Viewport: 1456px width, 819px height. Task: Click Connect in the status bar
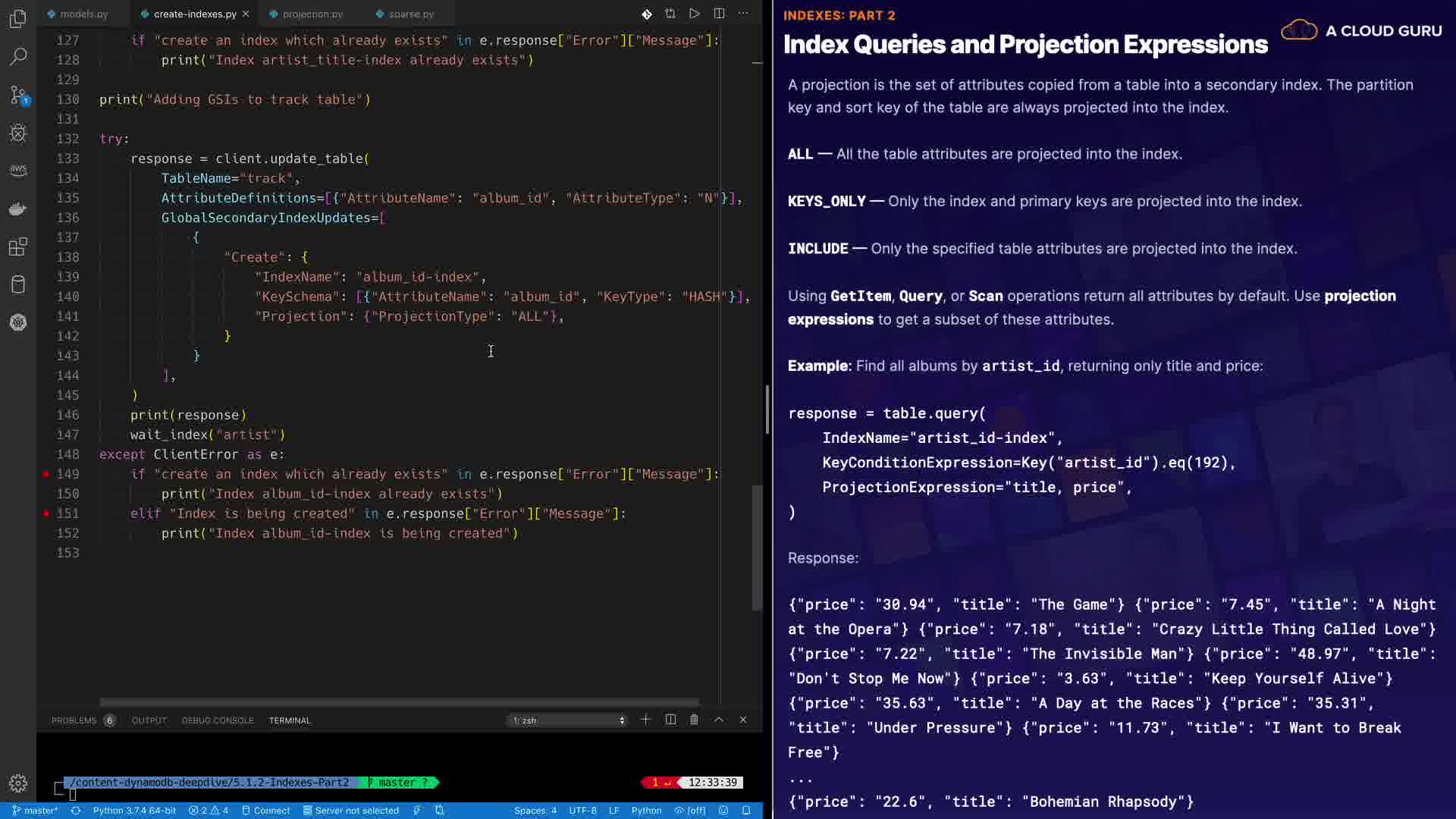point(266,811)
